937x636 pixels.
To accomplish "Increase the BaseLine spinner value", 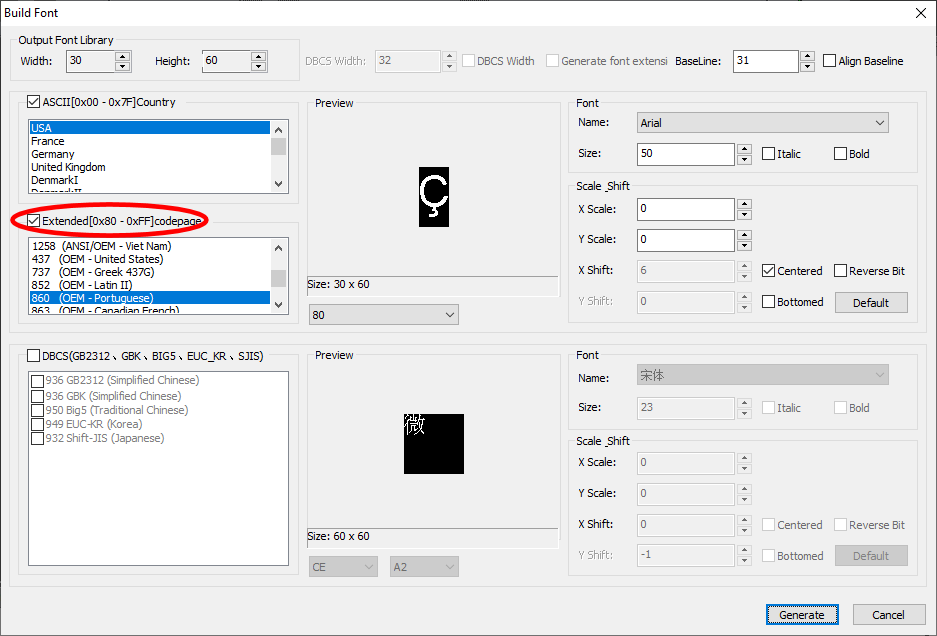I will 807,56.
